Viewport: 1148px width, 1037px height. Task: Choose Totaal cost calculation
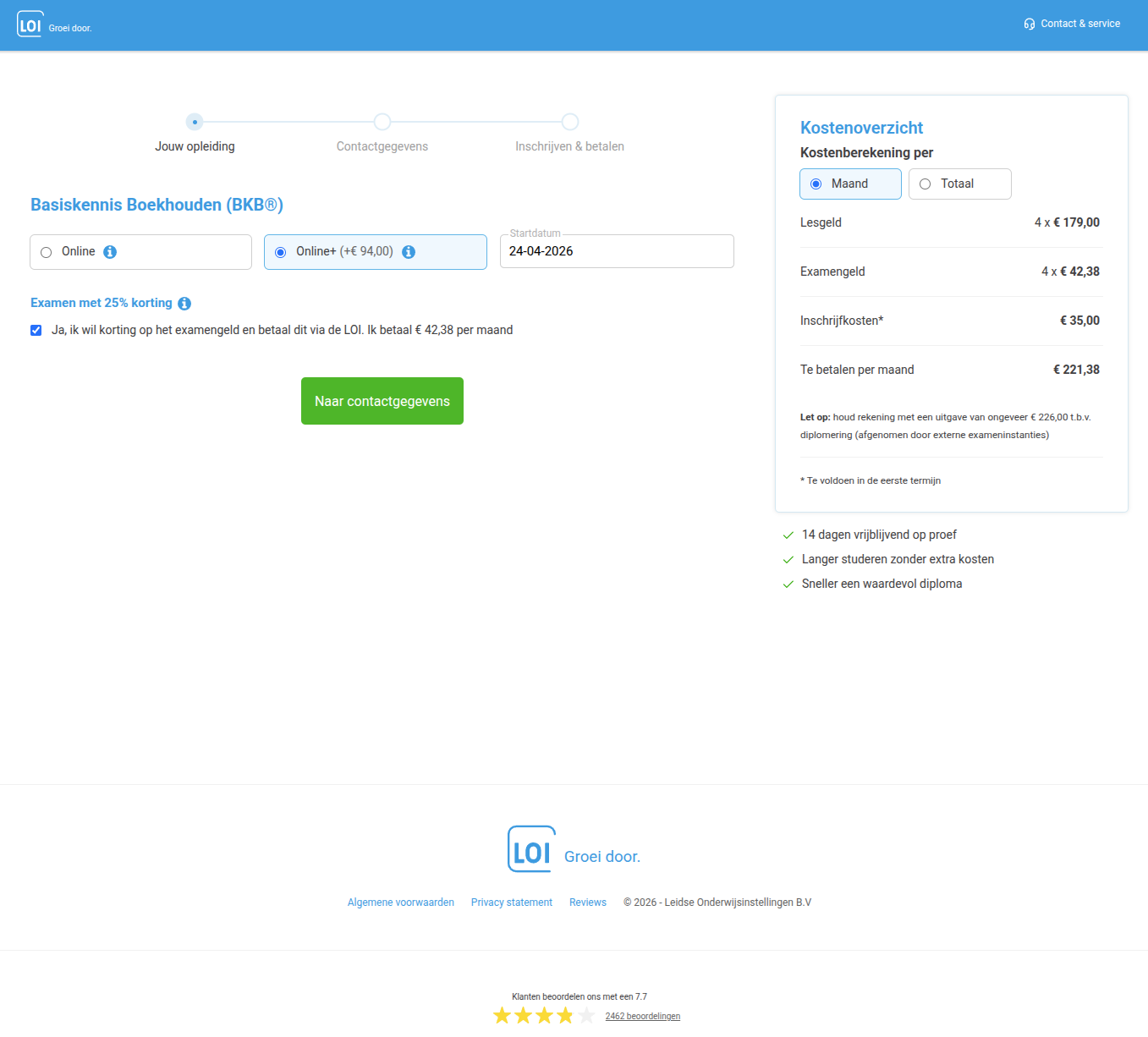959,184
